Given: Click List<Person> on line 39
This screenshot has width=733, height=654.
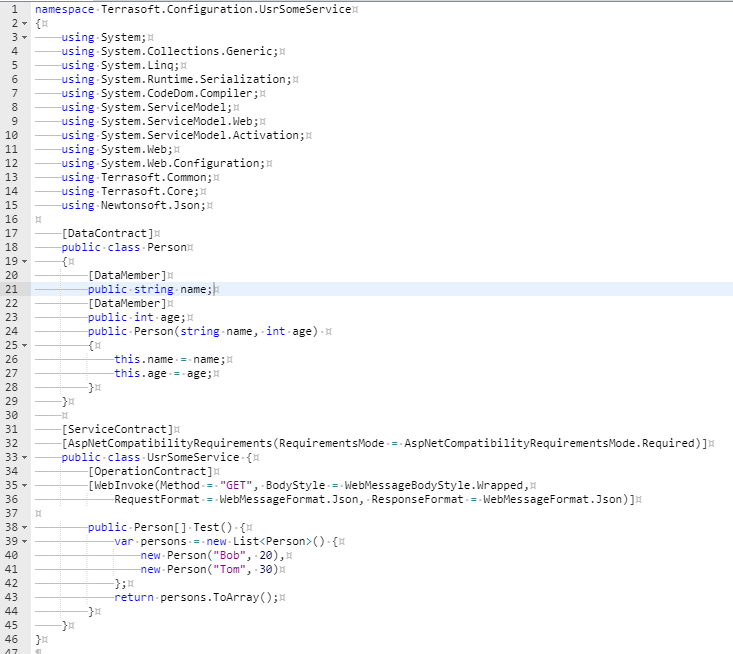Looking at the screenshot, I should 272,541.
